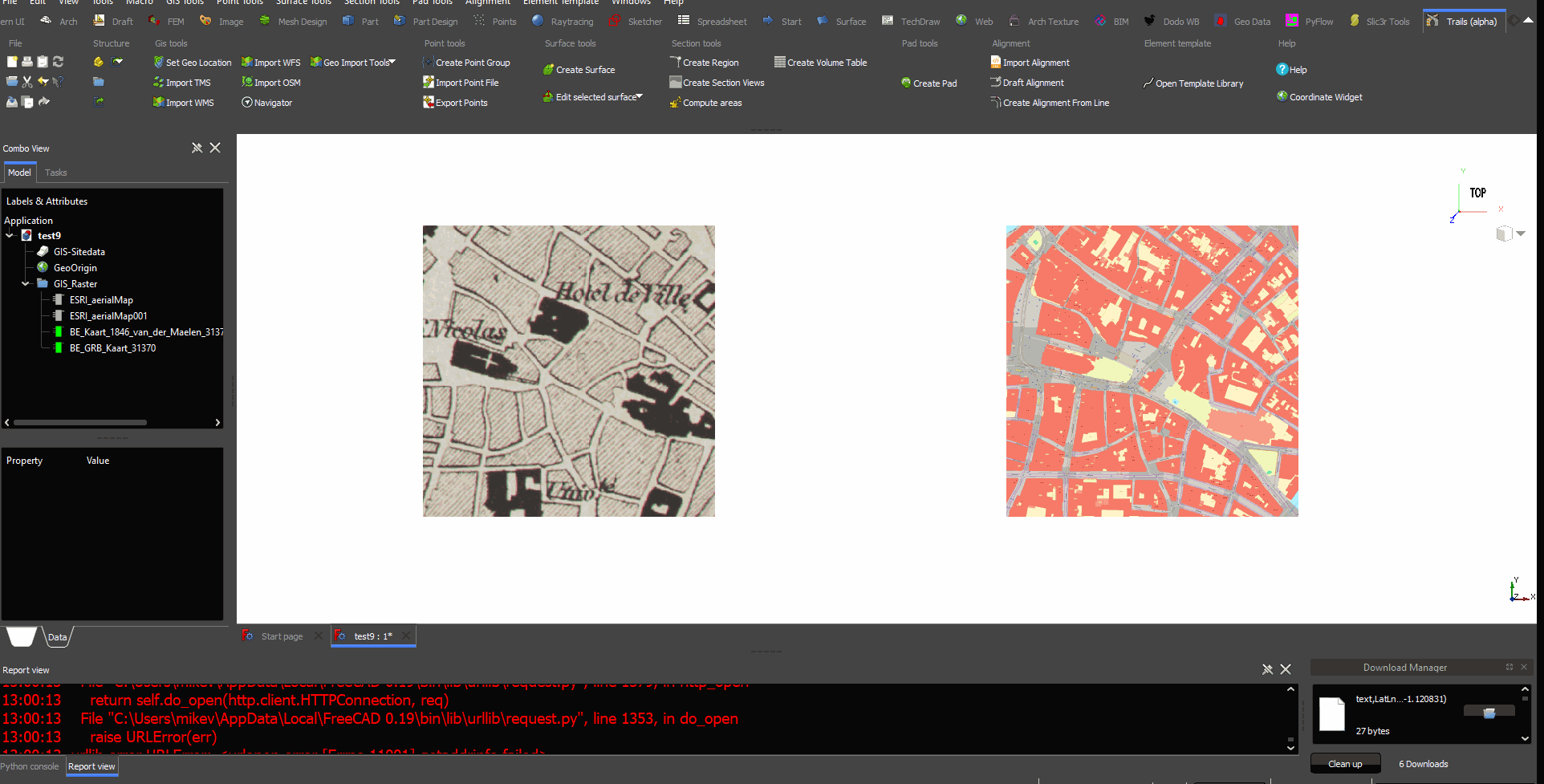Screen dimensions: 1544x784
Task: Click Export Points tool
Action: 455,103
